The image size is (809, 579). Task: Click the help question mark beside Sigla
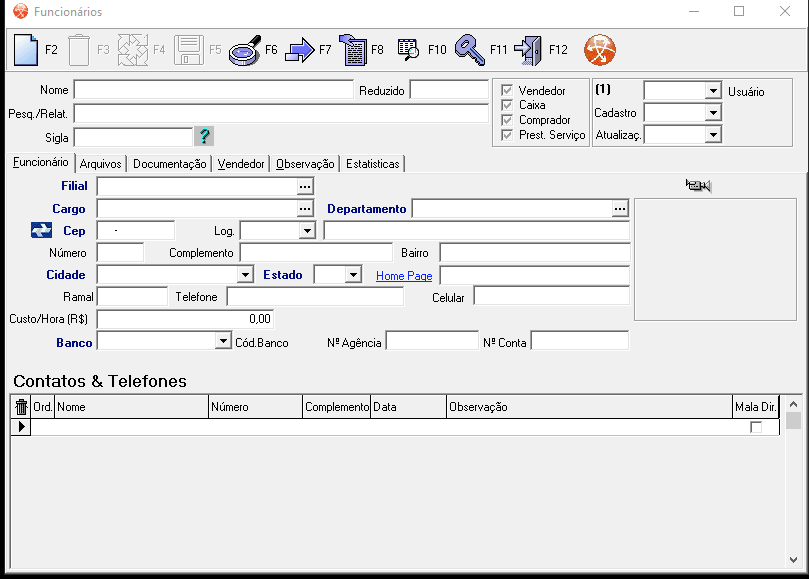click(205, 137)
